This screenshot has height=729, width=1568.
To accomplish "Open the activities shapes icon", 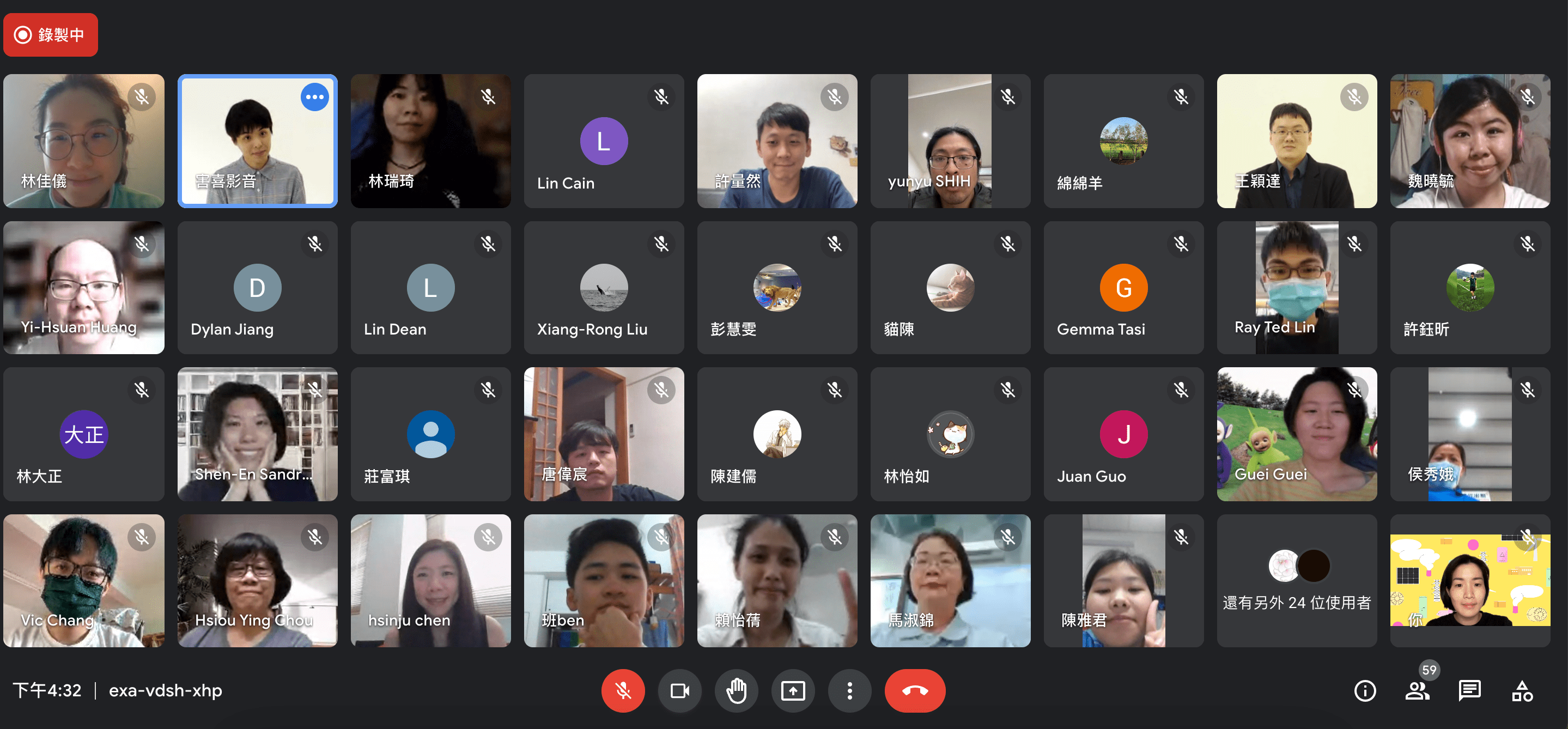I will click(x=1522, y=690).
